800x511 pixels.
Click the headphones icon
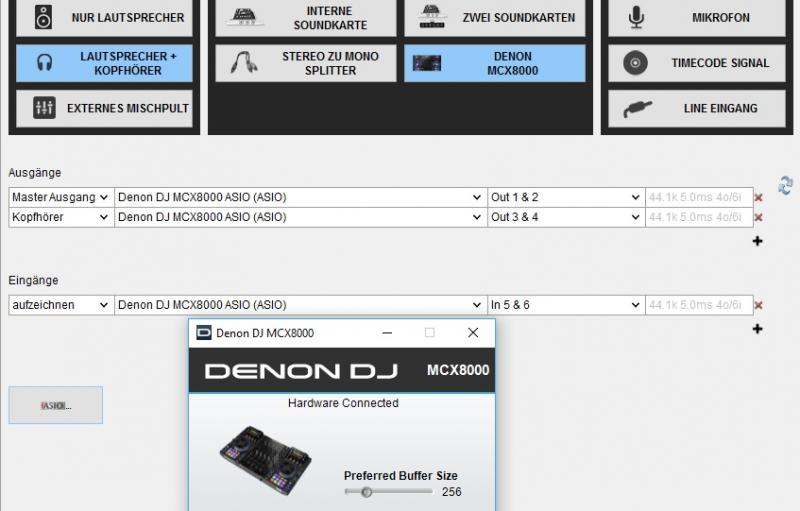pos(44,63)
